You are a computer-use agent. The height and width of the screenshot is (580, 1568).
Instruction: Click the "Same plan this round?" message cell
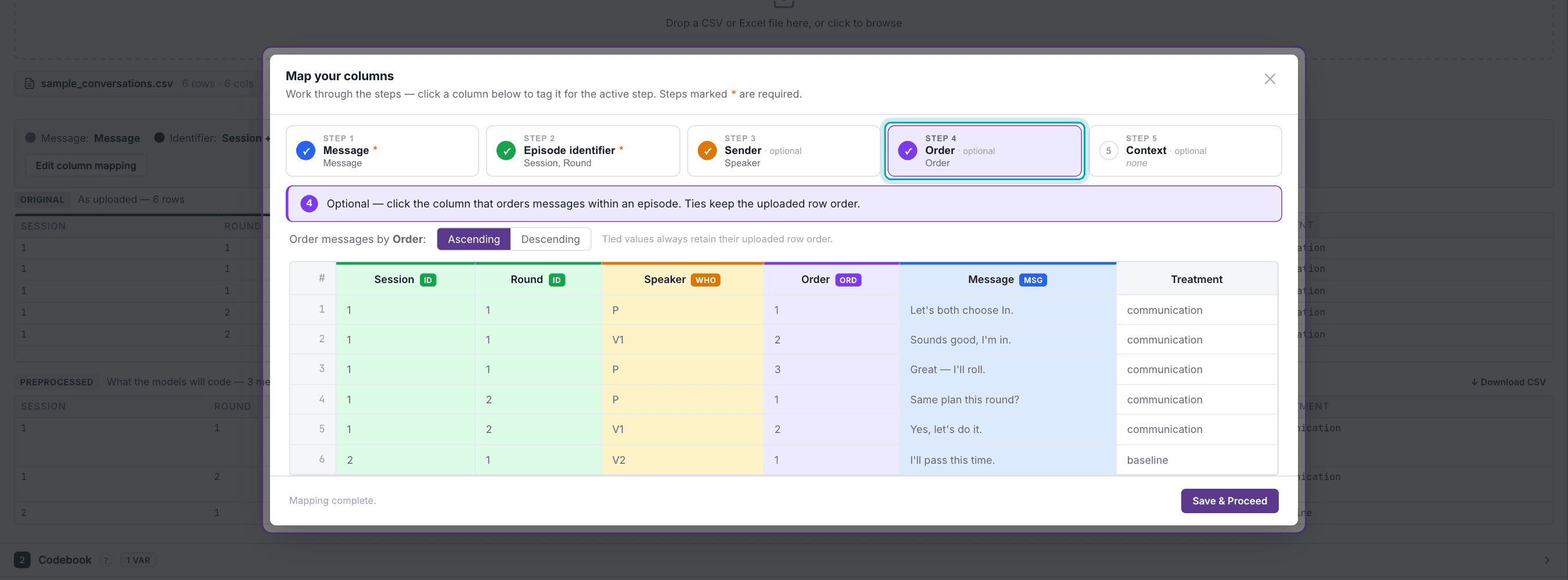click(x=1008, y=400)
